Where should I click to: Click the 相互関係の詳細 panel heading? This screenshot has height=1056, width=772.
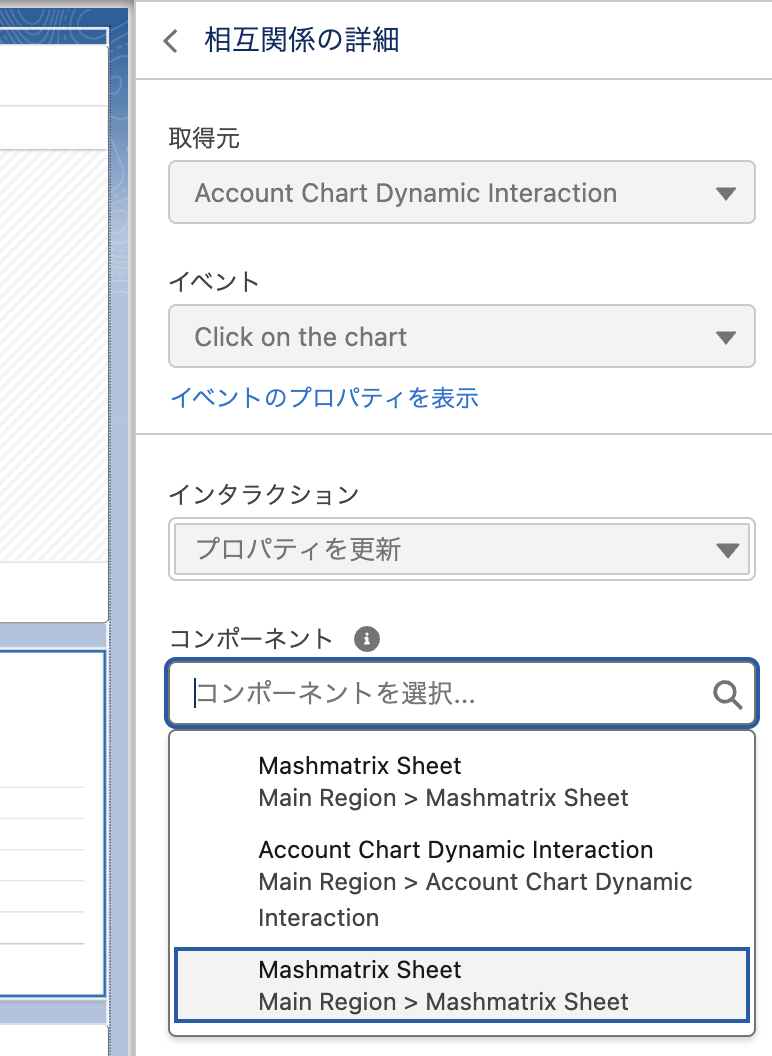click(x=301, y=41)
